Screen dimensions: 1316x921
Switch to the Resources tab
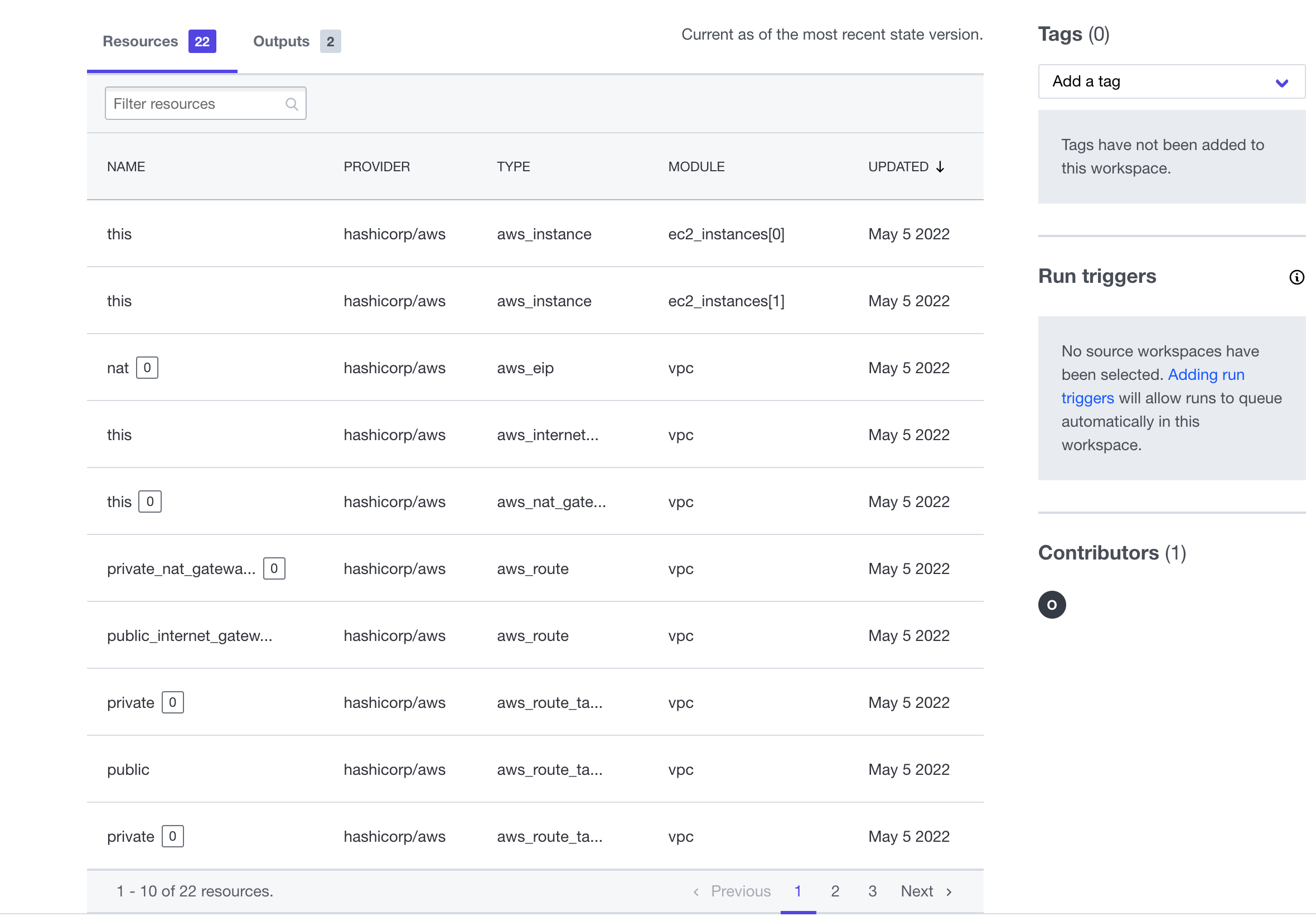point(141,41)
